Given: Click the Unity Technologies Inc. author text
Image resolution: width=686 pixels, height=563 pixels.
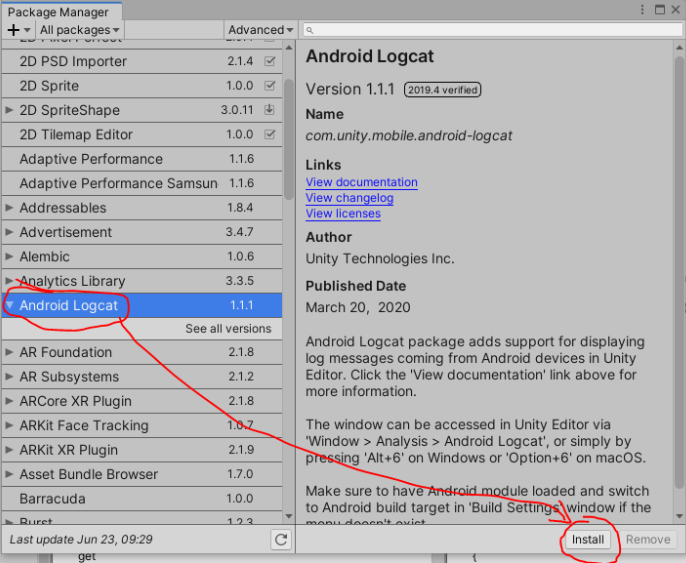Looking at the screenshot, I should click(x=380, y=259).
